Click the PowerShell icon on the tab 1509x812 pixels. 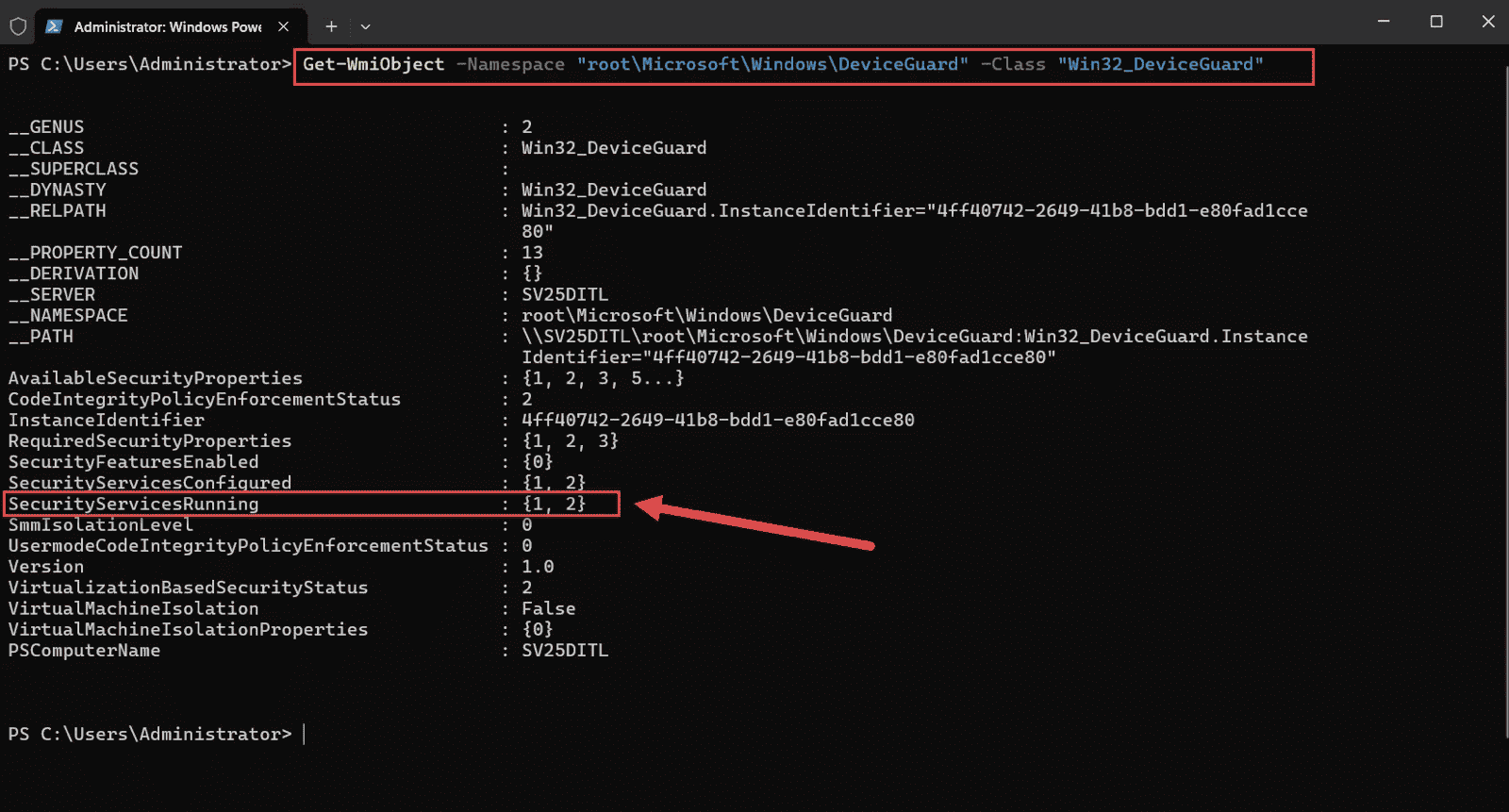(x=55, y=26)
